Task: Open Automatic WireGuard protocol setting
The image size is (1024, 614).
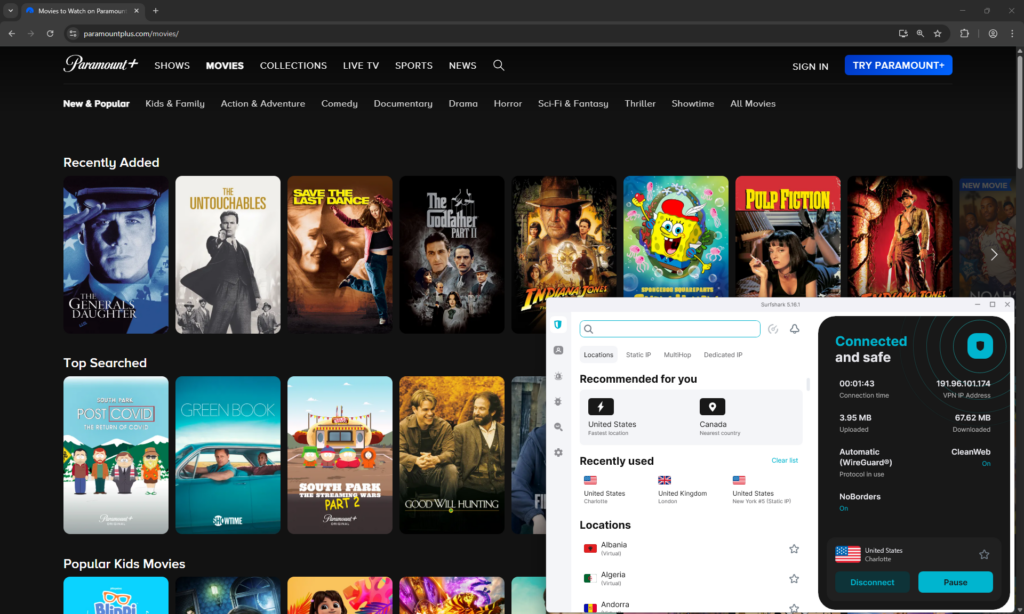Action: (865, 462)
